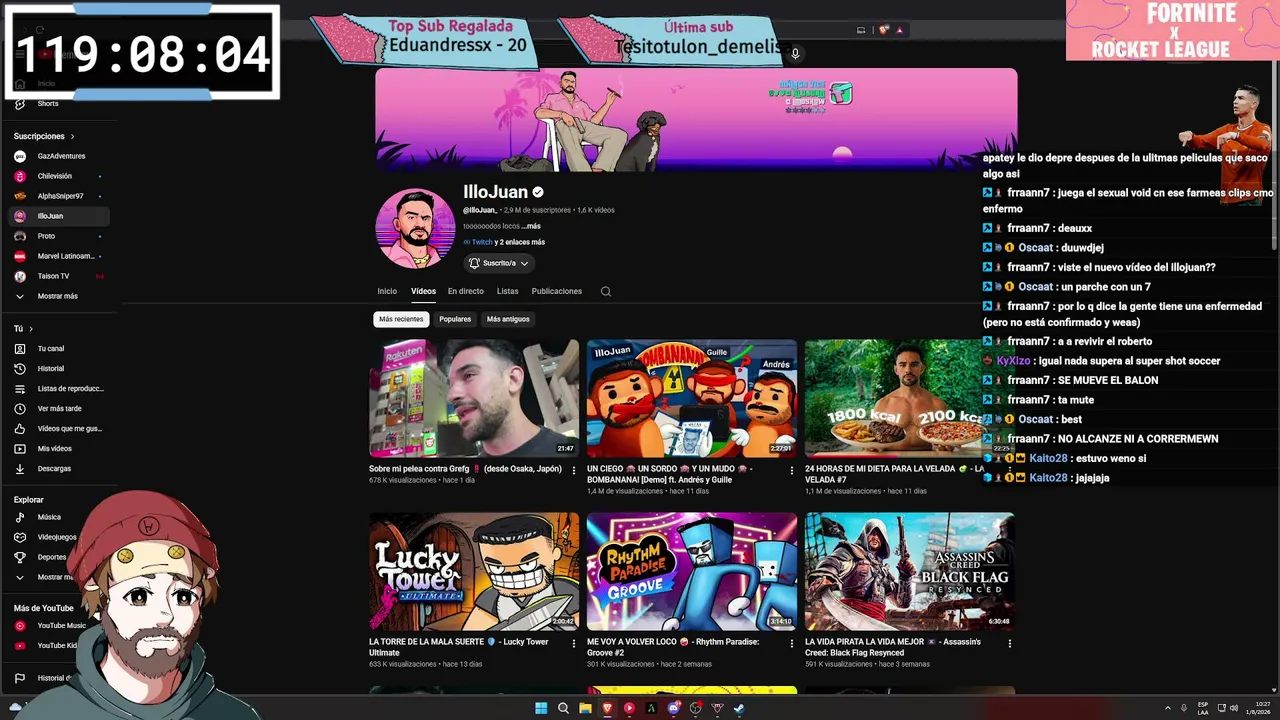Open volume control in system tray
The height and width of the screenshot is (720, 1280).
[1234, 708]
